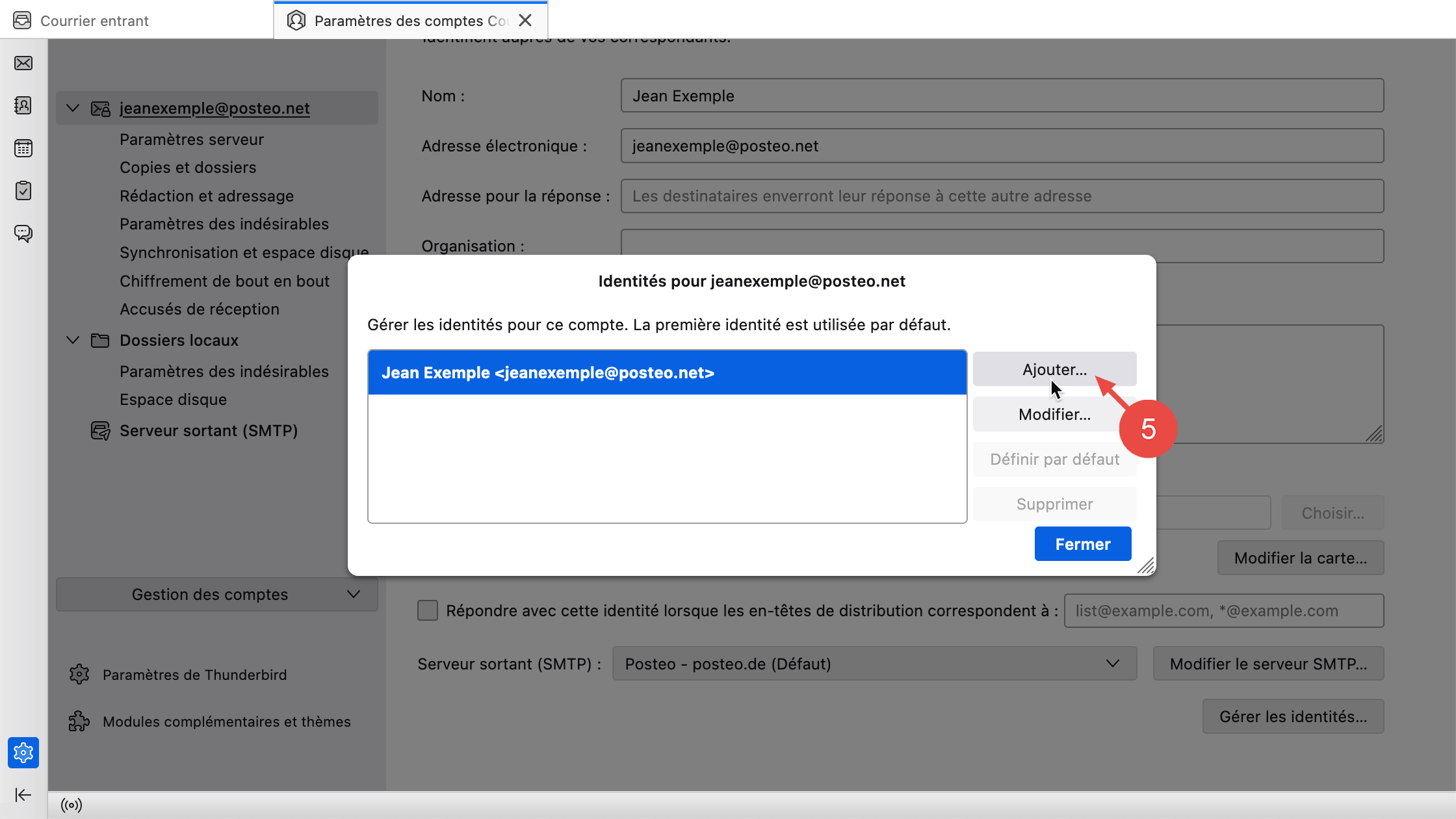Switch to the Courrier entrant tab
The image size is (1456, 819).
pos(95,21)
